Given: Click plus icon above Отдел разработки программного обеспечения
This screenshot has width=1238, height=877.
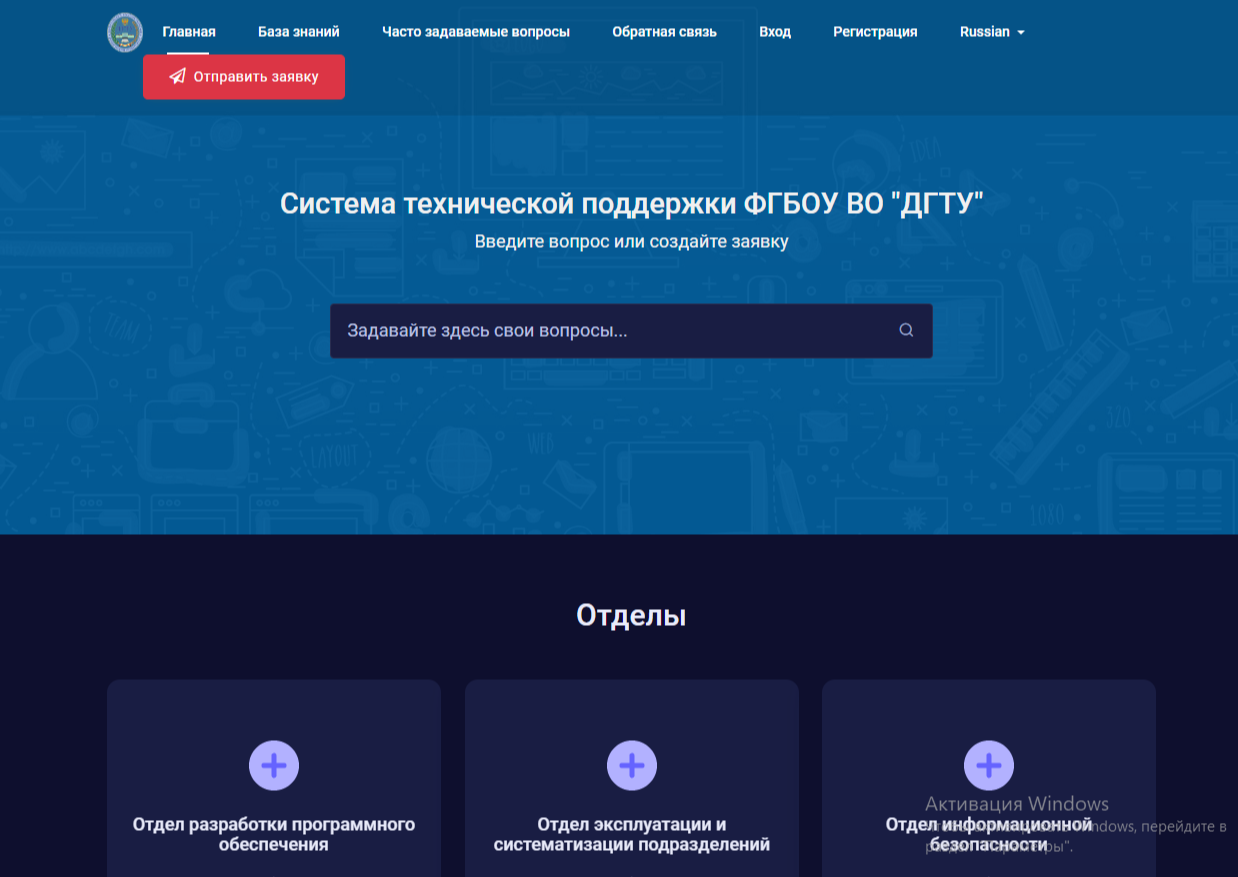Looking at the screenshot, I should coord(274,766).
